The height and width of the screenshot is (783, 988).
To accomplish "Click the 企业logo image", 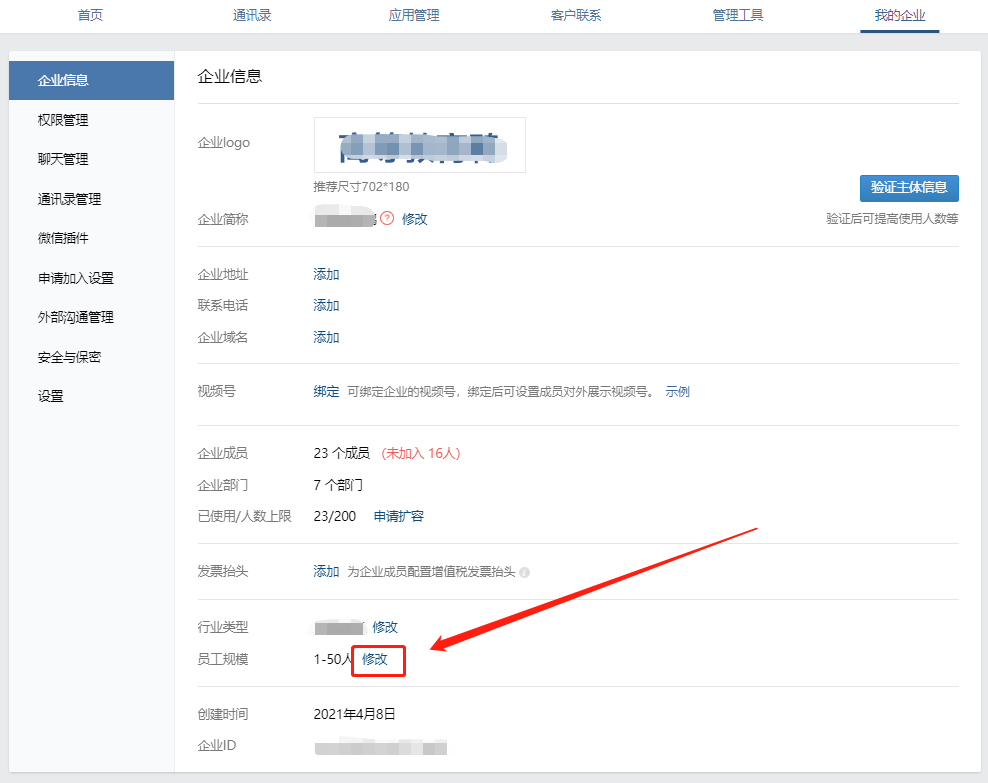I will (419, 145).
